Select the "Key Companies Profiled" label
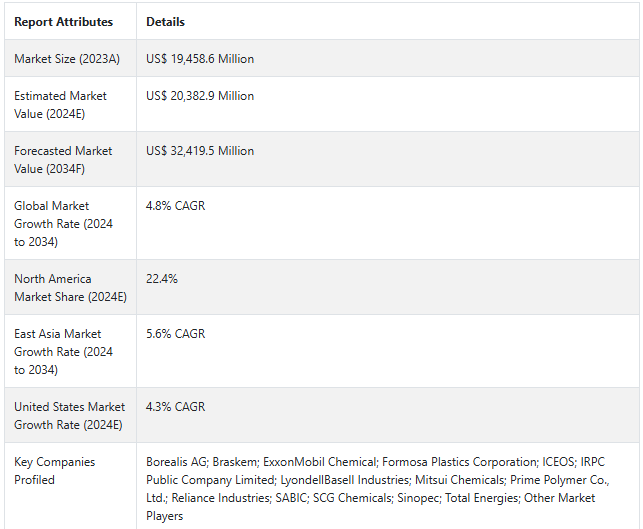643x529 pixels. click(x=55, y=471)
